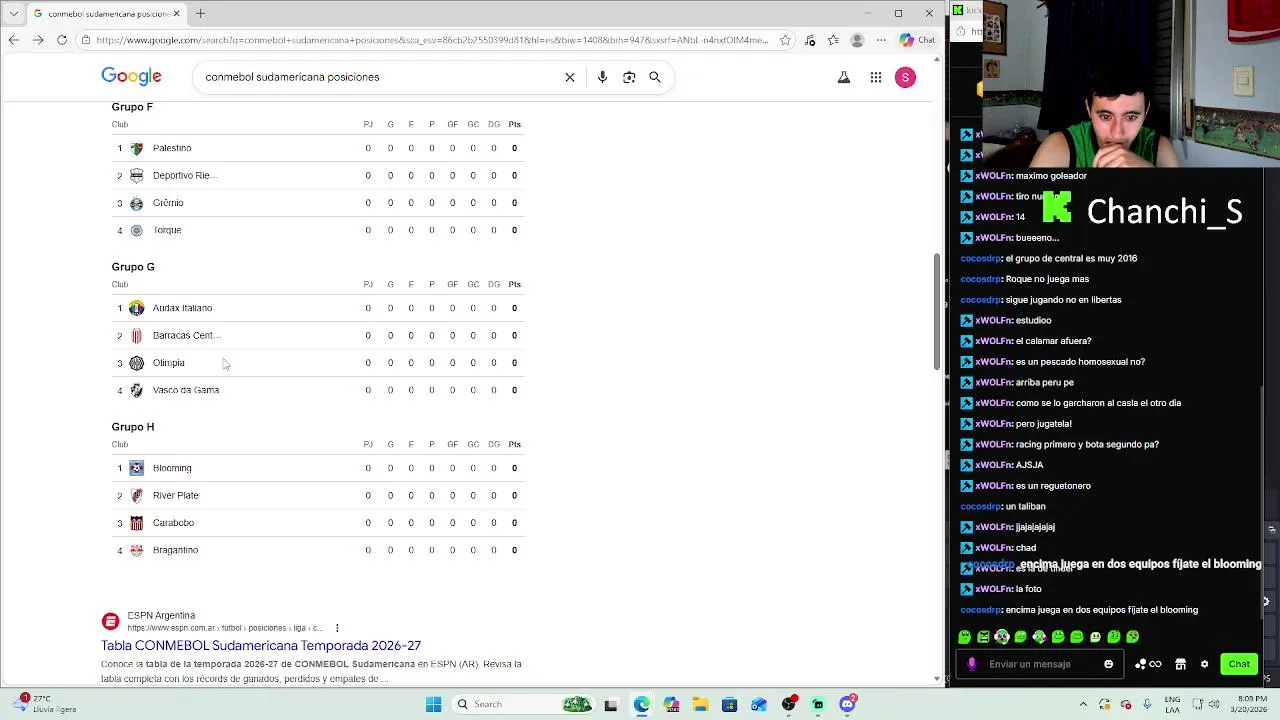Viewport: 1280px width, 720px height.
Task: Click the Google logo
Action: tap(131, 77)
